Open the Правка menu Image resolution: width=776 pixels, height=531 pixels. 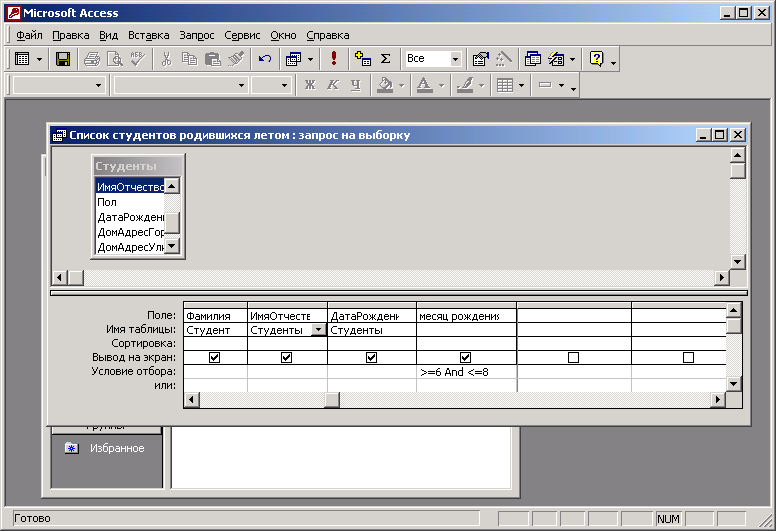(71, 35)
